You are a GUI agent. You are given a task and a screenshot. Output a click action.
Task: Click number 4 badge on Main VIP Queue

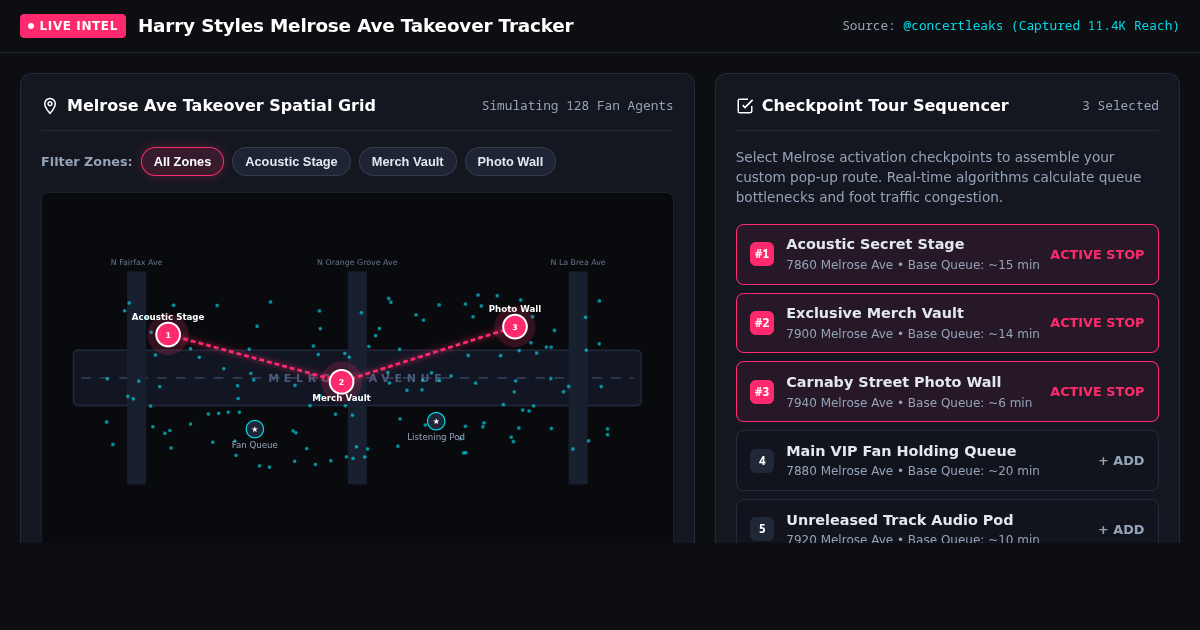click(x=762, y=461)
